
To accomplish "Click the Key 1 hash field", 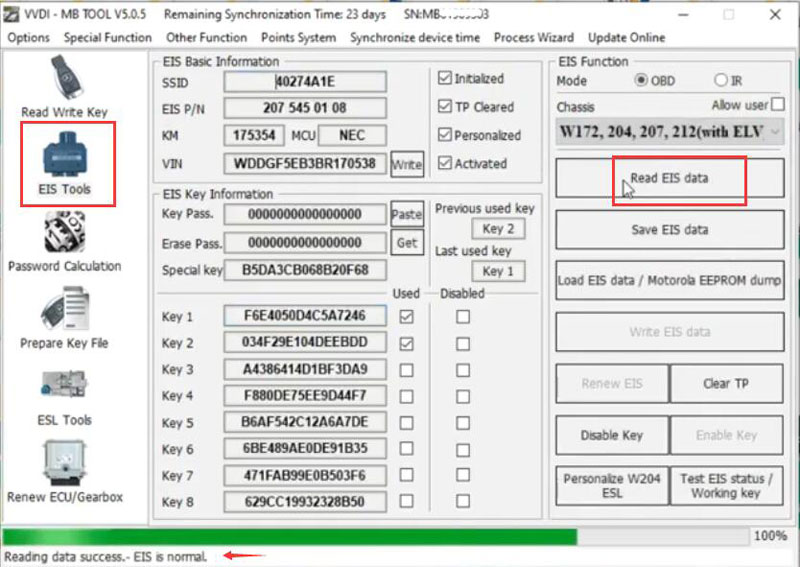I will click(305, 315).
